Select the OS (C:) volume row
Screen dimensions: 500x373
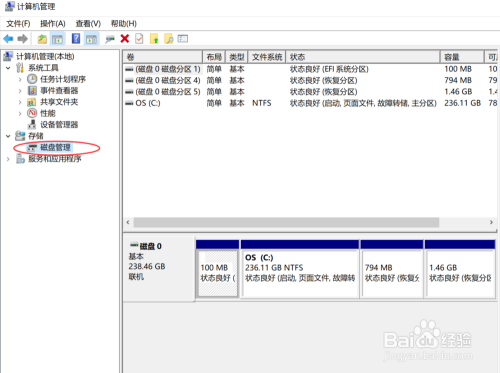coord(310,103)
